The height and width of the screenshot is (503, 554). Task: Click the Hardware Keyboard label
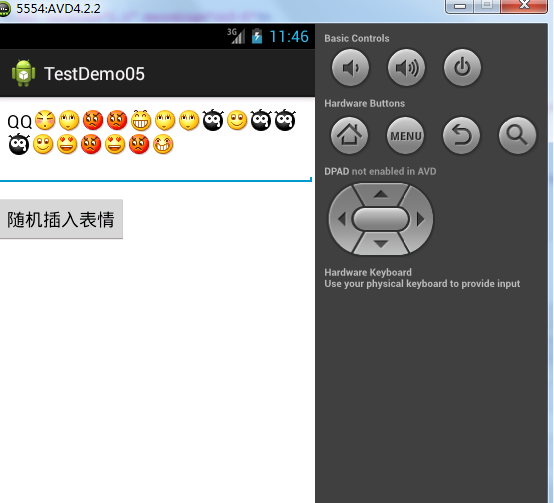pos(368,272)
